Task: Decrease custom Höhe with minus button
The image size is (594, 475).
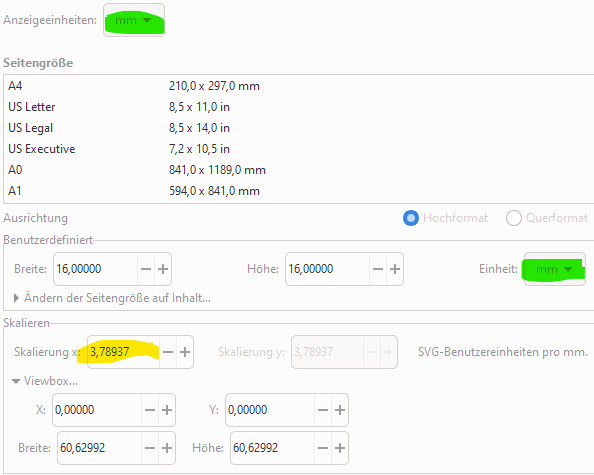Action: (378, 269)
